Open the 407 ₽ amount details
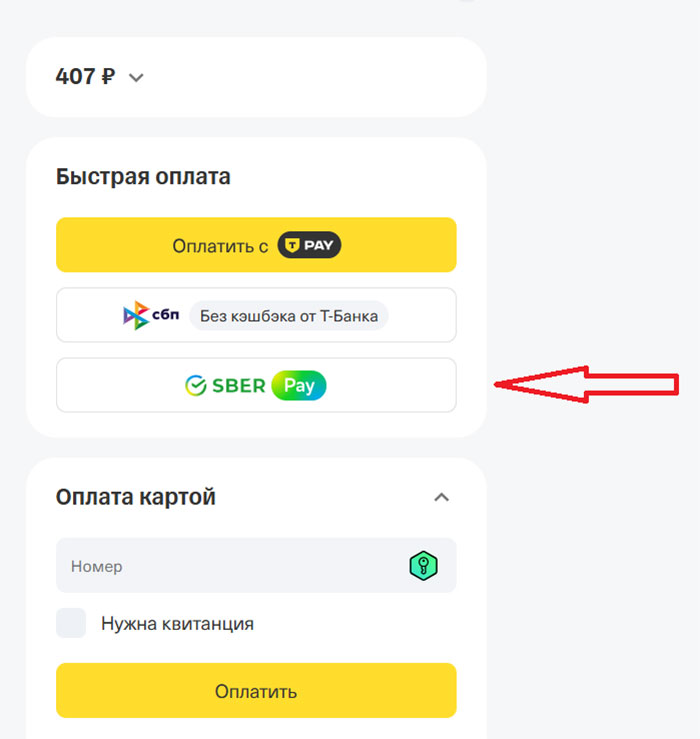The width and height of the screenshot is (700, 739). point(87,77)
